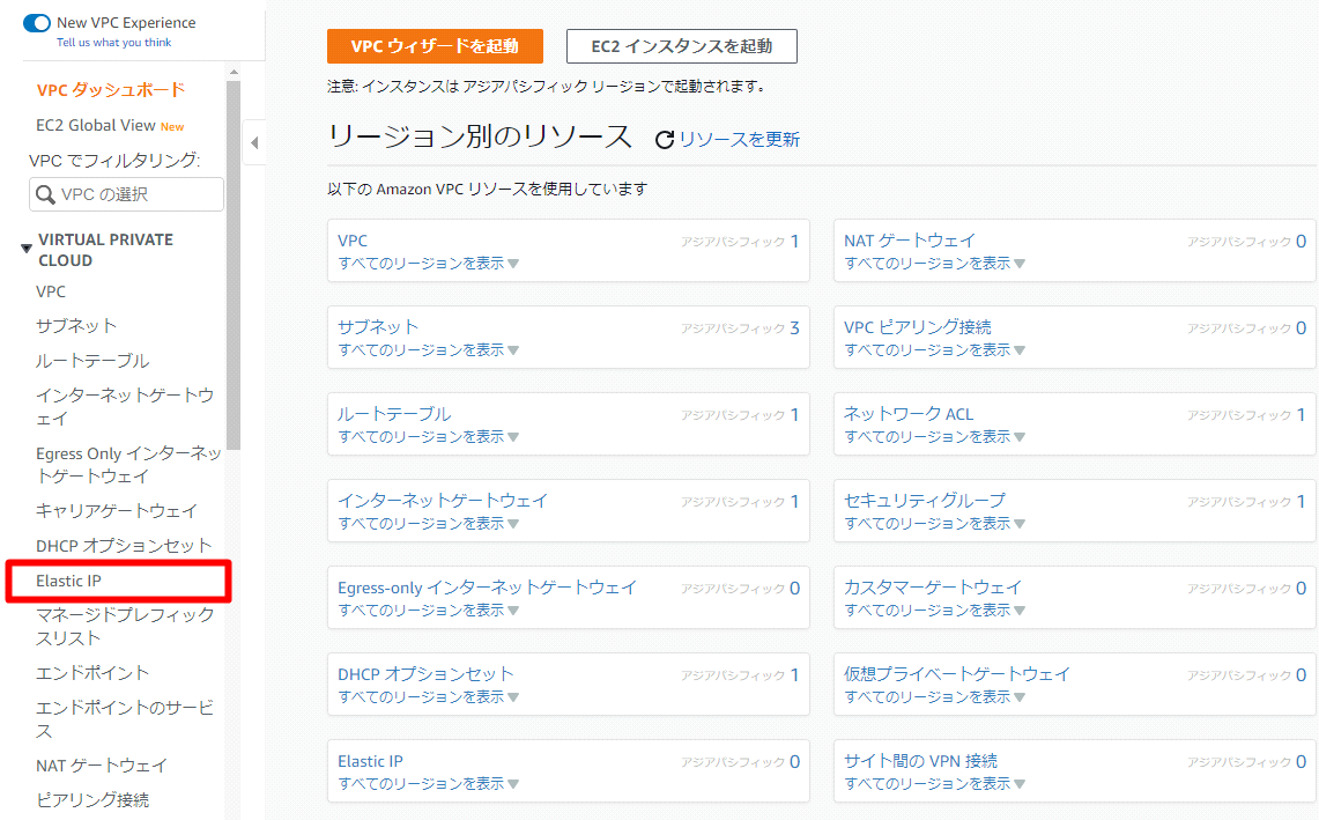Screen dimensions: 1319x820
Task: Expand すべてのリージョンを表示 under Egress-only card
Action: (x=428, y=611)
